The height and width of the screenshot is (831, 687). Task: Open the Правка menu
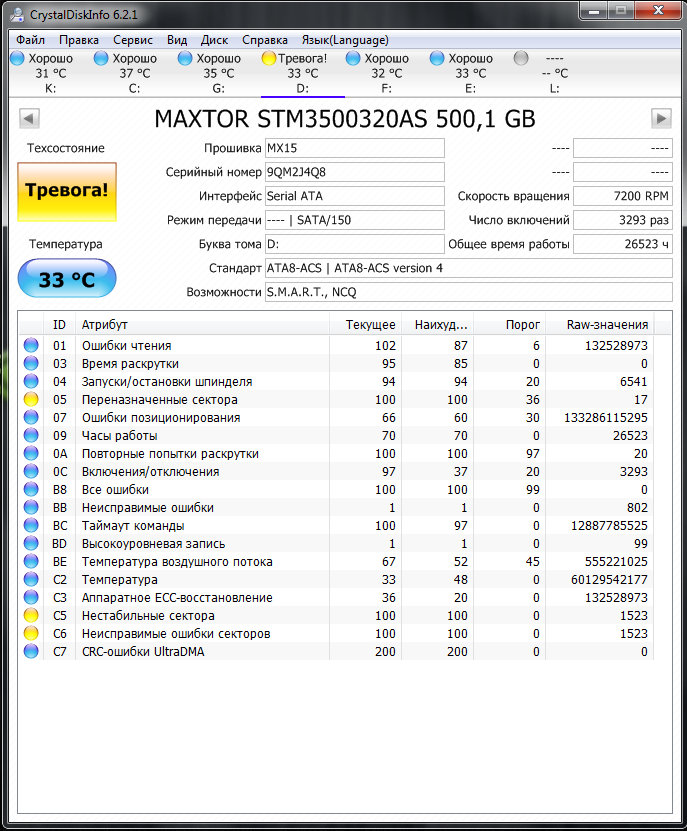tap(79, 40)
